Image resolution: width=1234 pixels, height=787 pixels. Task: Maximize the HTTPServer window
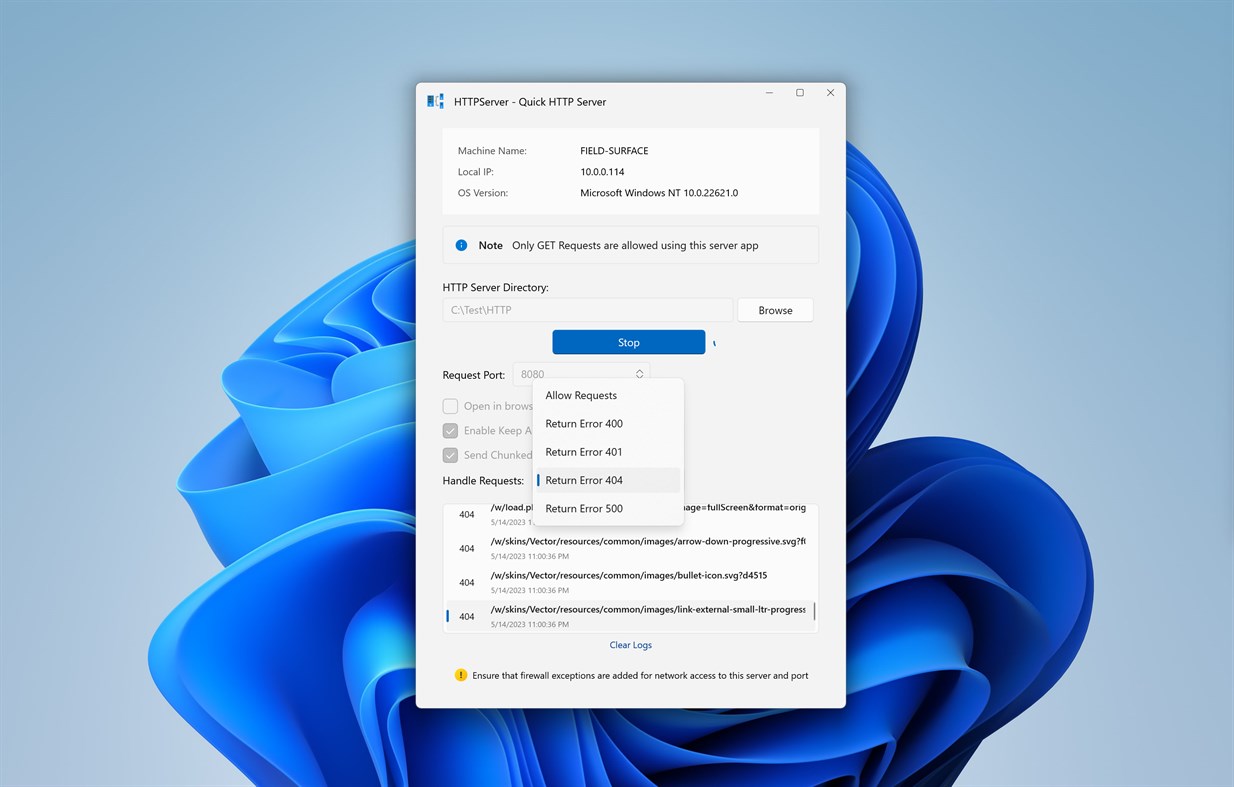tap(800, 93)
